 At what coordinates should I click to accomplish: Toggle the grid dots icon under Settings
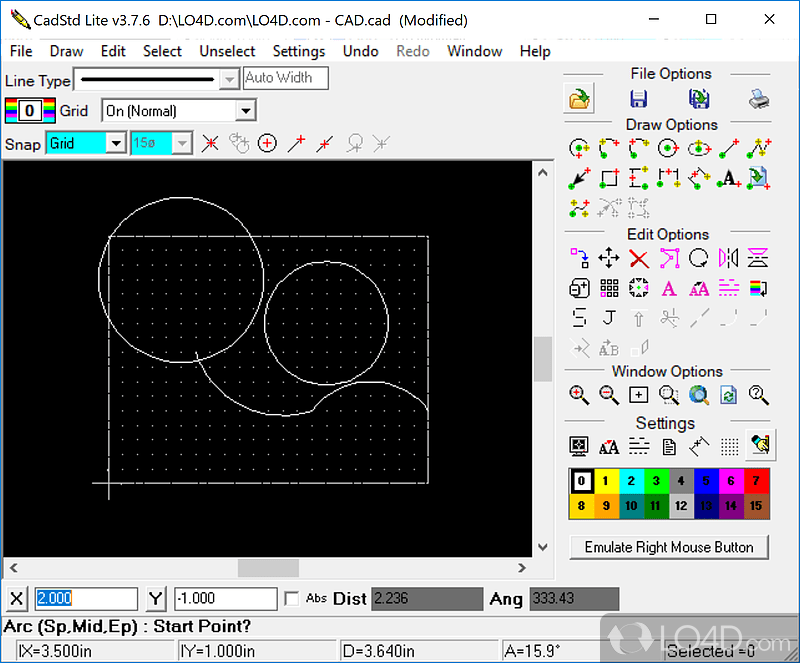click(x=729, y=445)
